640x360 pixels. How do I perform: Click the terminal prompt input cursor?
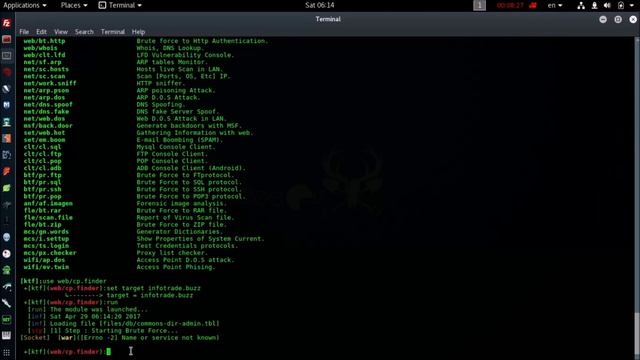109,351
